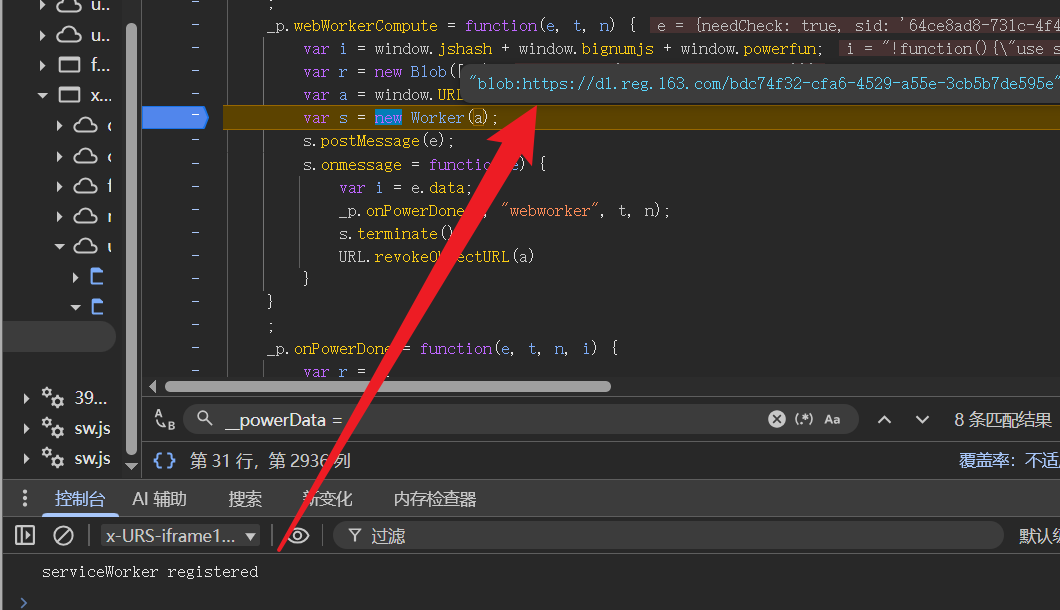The image size is (1060, 610).
Task: Click 'serviceWorker registered' console message
Action: [150, 572]
